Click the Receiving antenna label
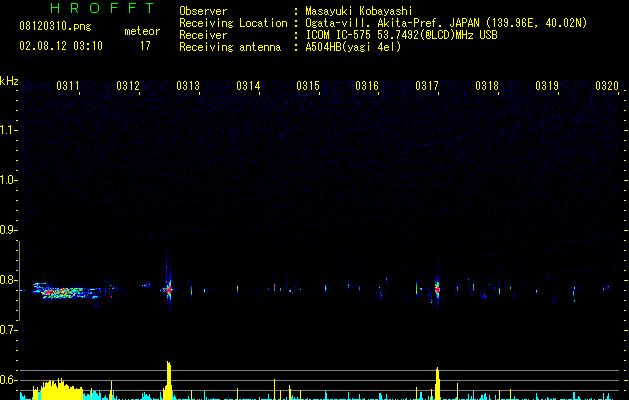 click(x=230, y=47)
